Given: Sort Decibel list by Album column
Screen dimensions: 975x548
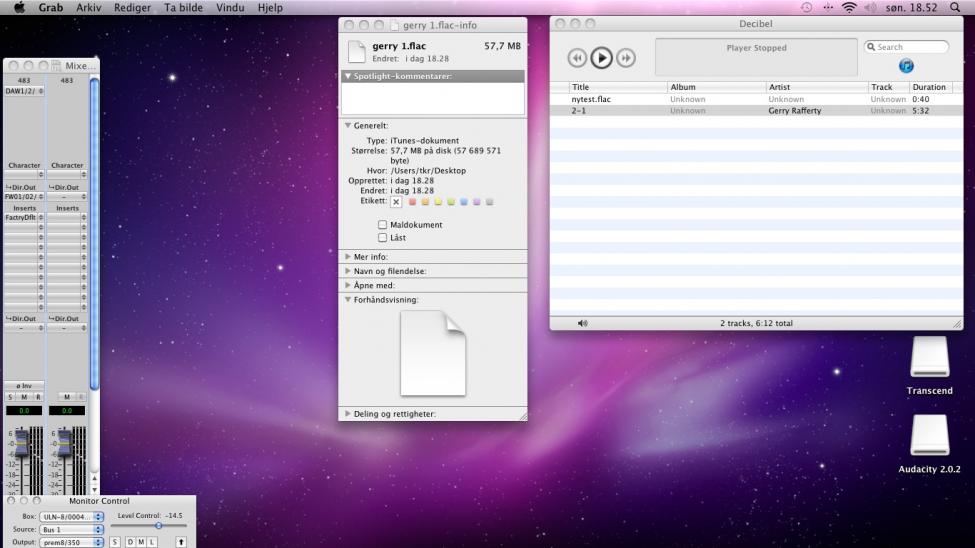Looking at the screenshot, I should pyautogui.click(x=716, y=87).
